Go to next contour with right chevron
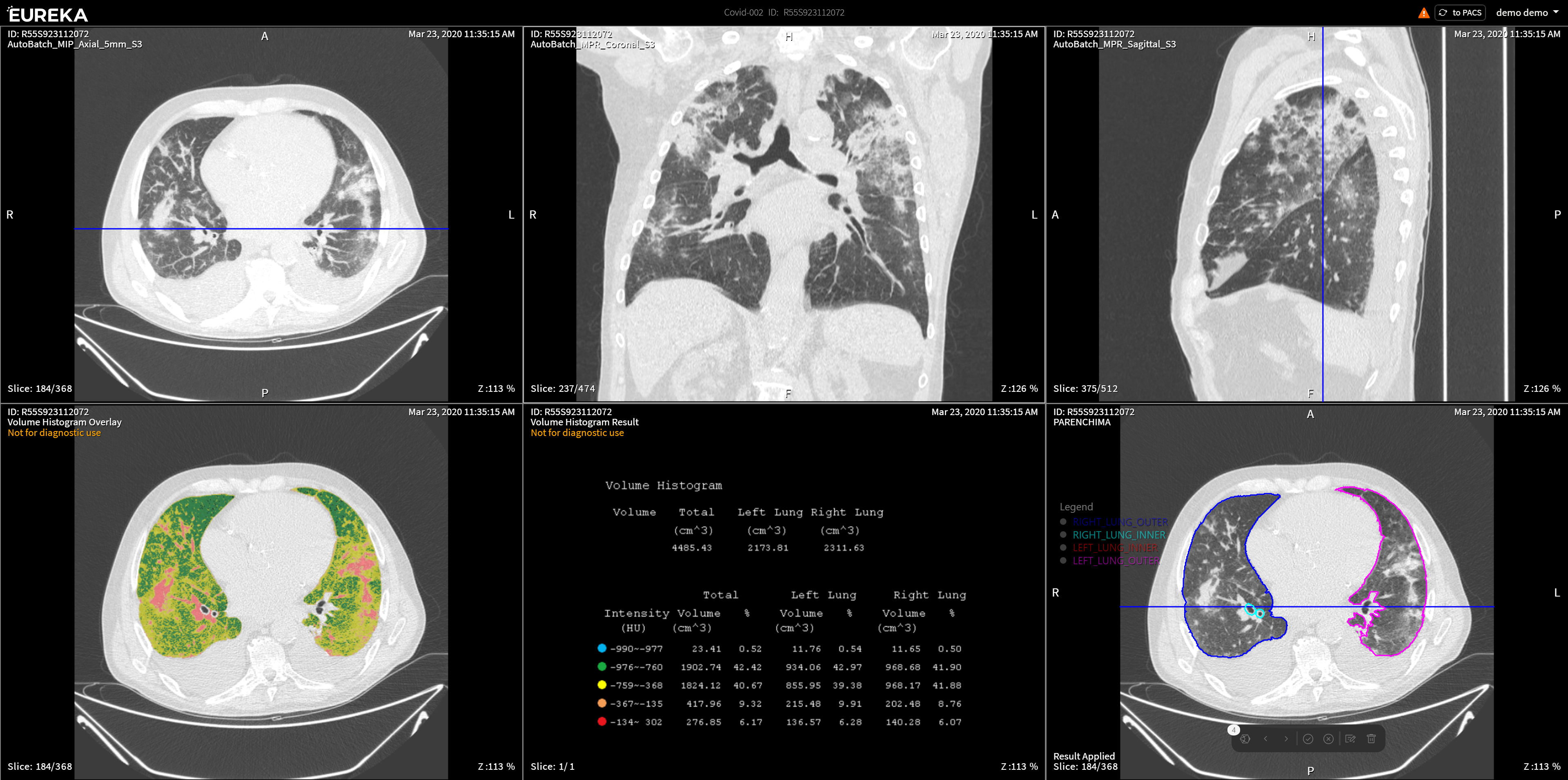 coord(1286,739)
